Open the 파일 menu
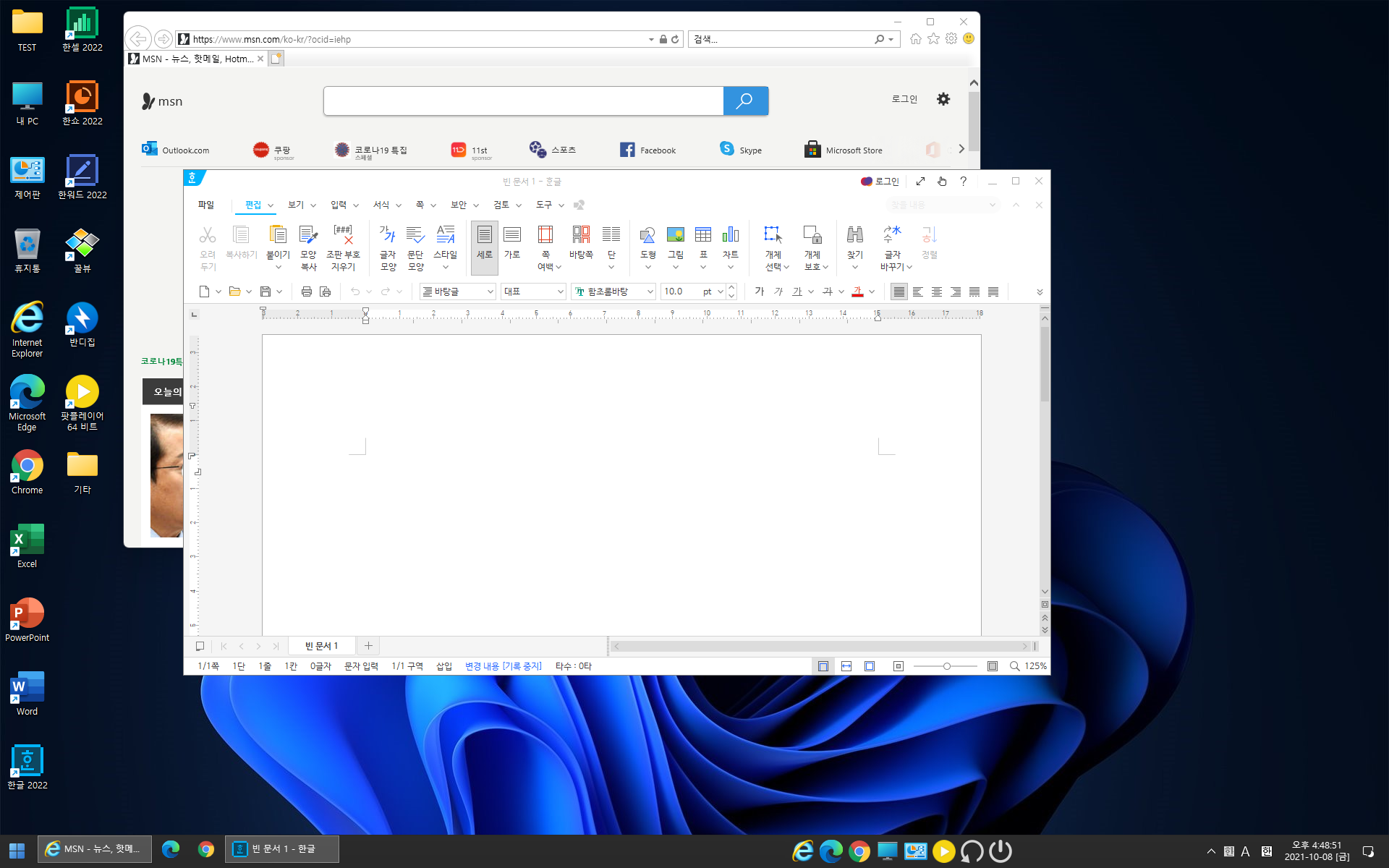Screen dimensions: 1389x868 (x=206, y=205)
